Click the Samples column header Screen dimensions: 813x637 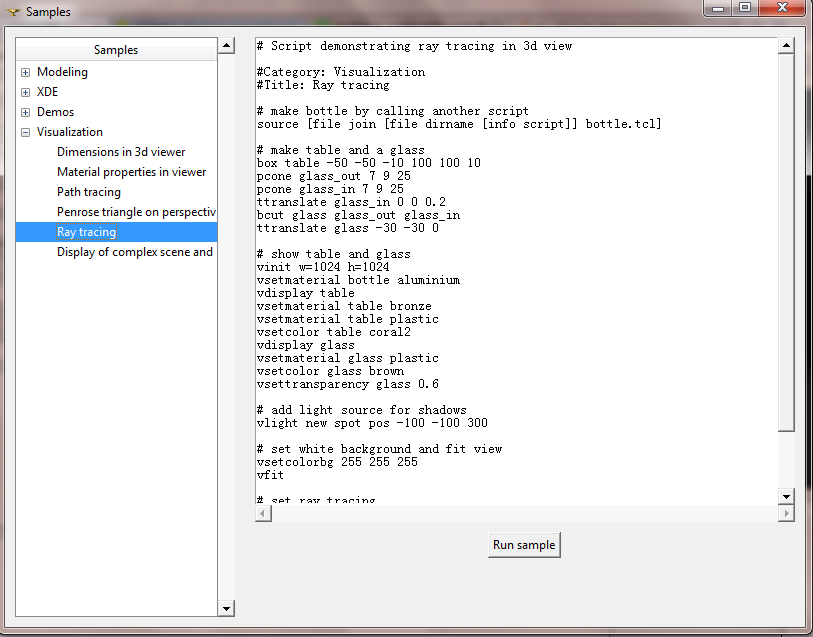pos(116,49)
